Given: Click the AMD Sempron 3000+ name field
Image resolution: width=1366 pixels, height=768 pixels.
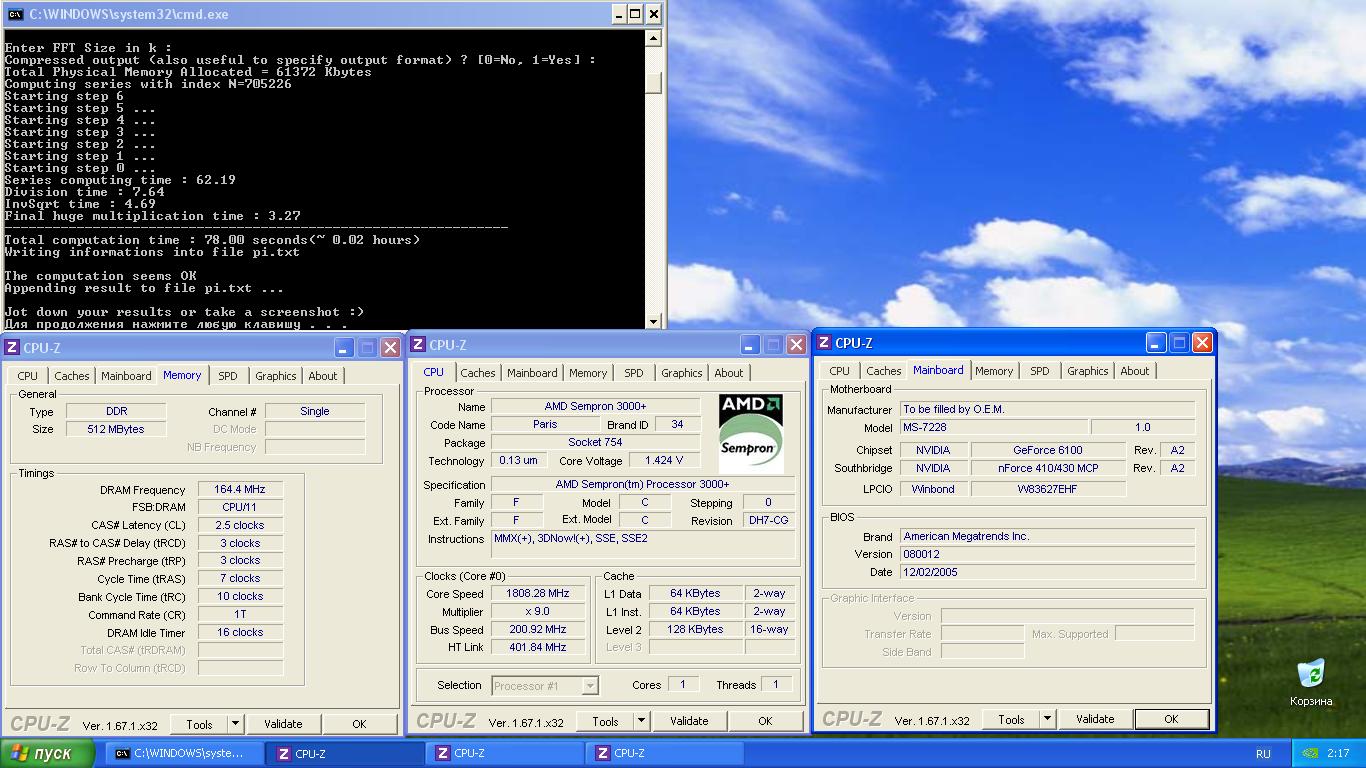Looking at the screenshot, I should 595,407.
